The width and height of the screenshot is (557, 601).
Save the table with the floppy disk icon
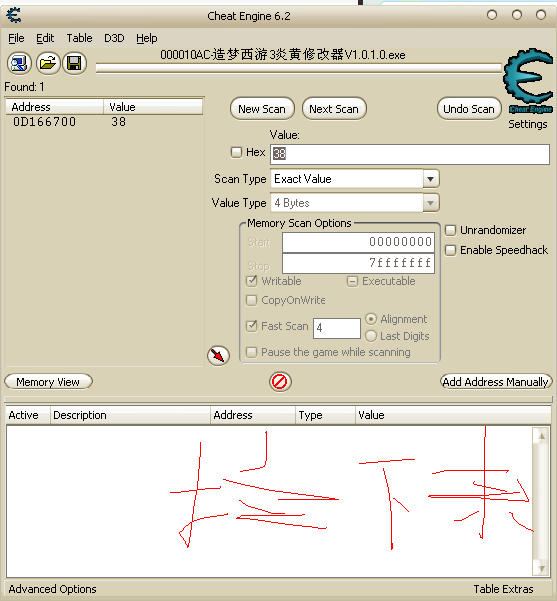click(74, 63)
